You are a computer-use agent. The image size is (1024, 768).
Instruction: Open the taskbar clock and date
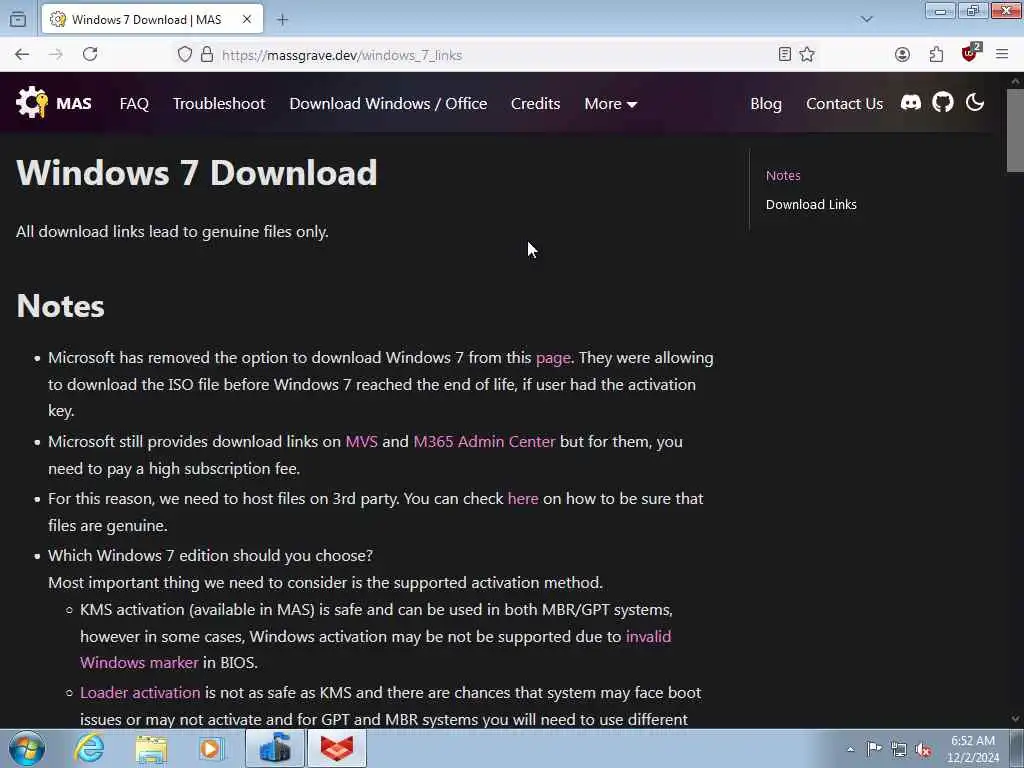(x=973, y=749)
